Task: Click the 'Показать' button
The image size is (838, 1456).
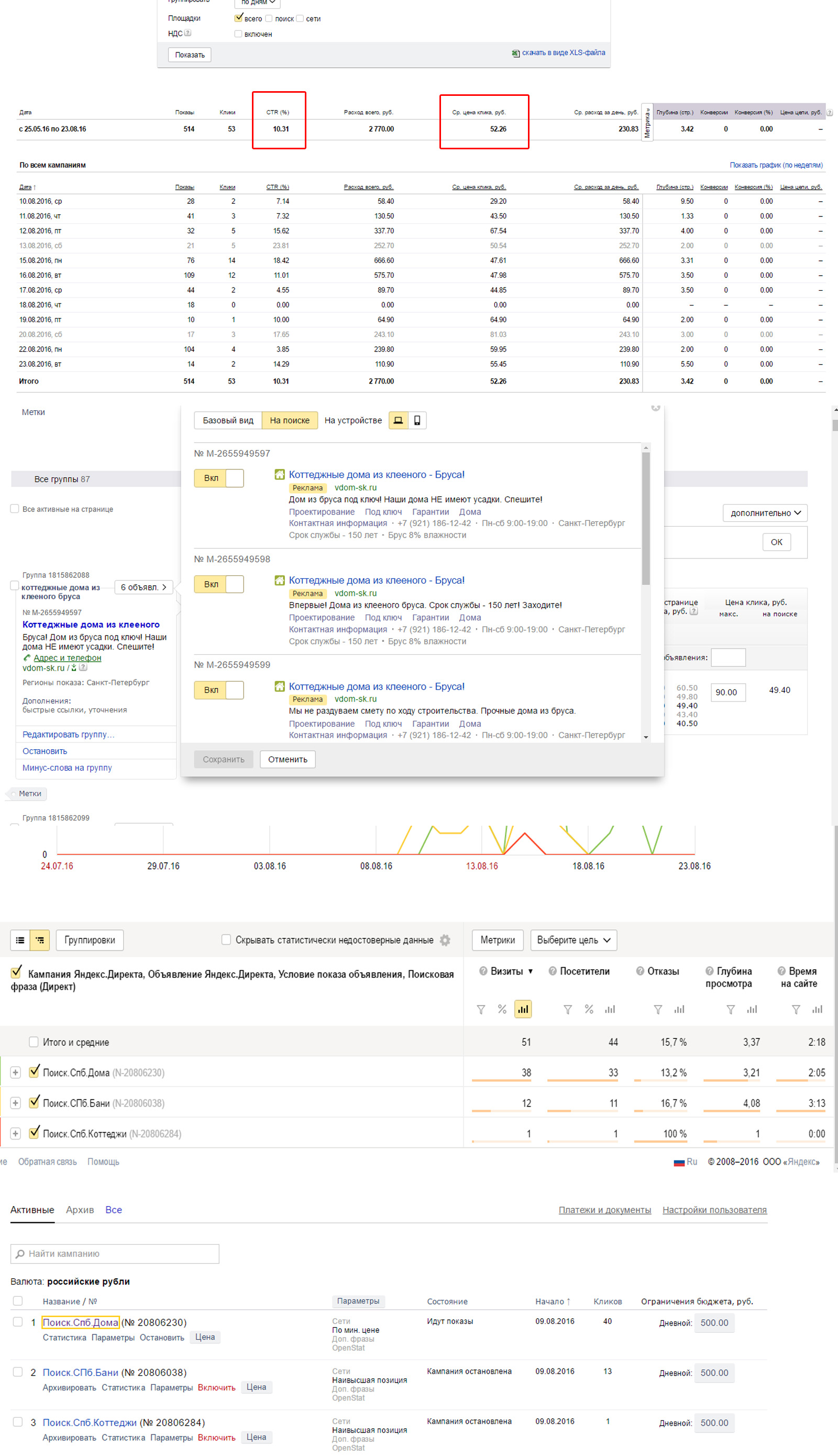Action: pyautogui.click(x=190, y=54)
